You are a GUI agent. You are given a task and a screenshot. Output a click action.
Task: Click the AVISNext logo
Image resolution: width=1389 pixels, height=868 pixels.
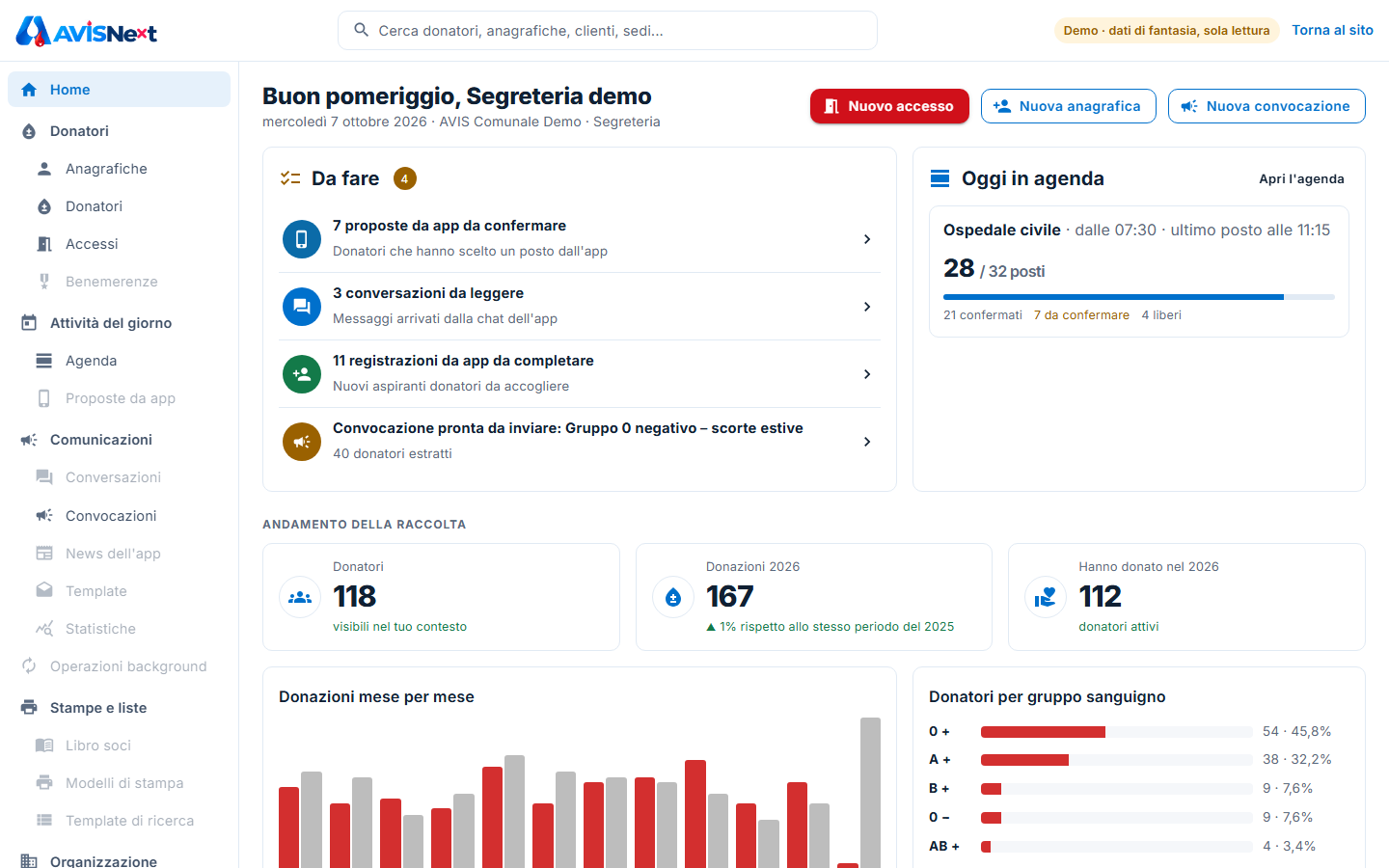86,31
